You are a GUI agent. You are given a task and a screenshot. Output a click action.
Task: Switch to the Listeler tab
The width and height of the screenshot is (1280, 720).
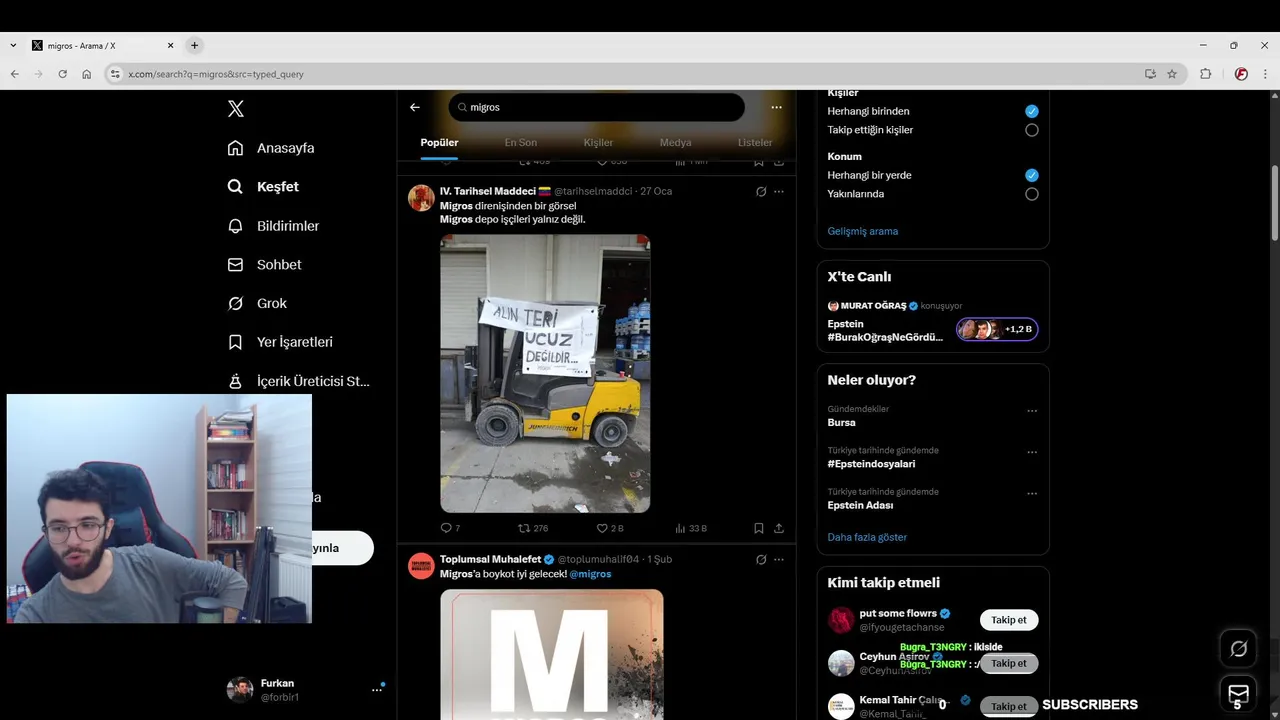[755, 143]
